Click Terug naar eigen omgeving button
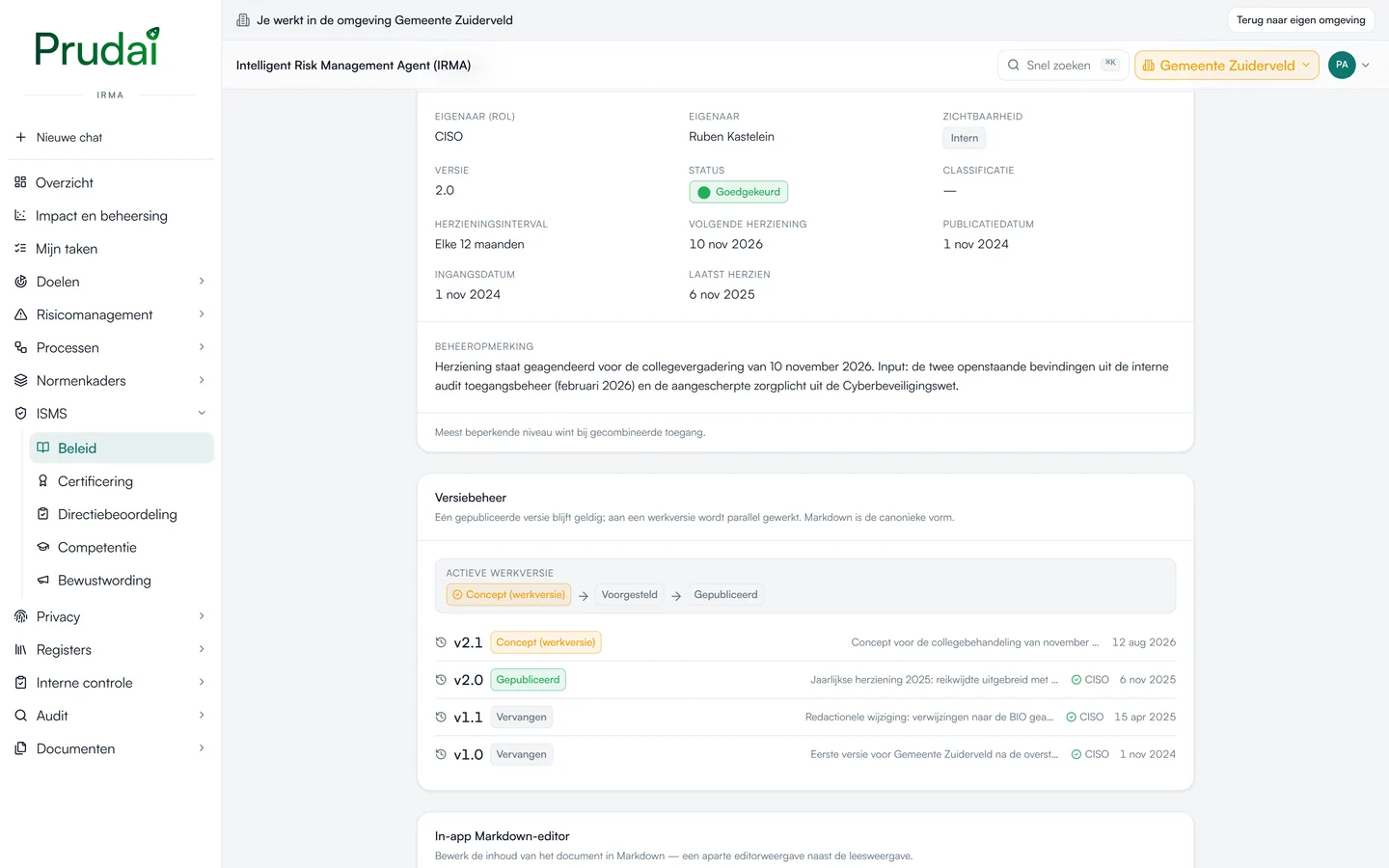The width and height of the screenshot is (1389, 868). tap(1300, 20)
